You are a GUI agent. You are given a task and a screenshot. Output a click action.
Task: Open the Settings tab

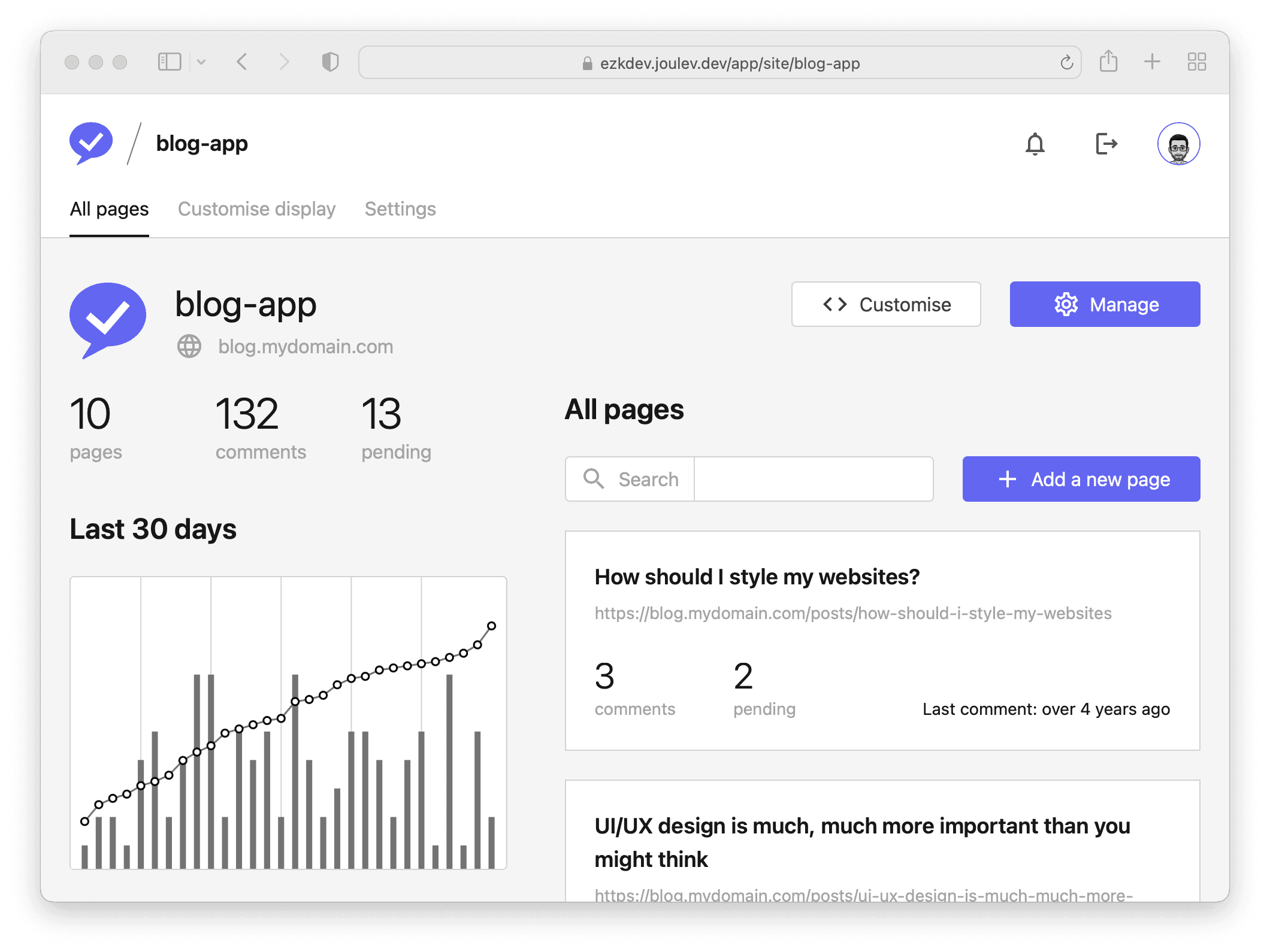400,209
